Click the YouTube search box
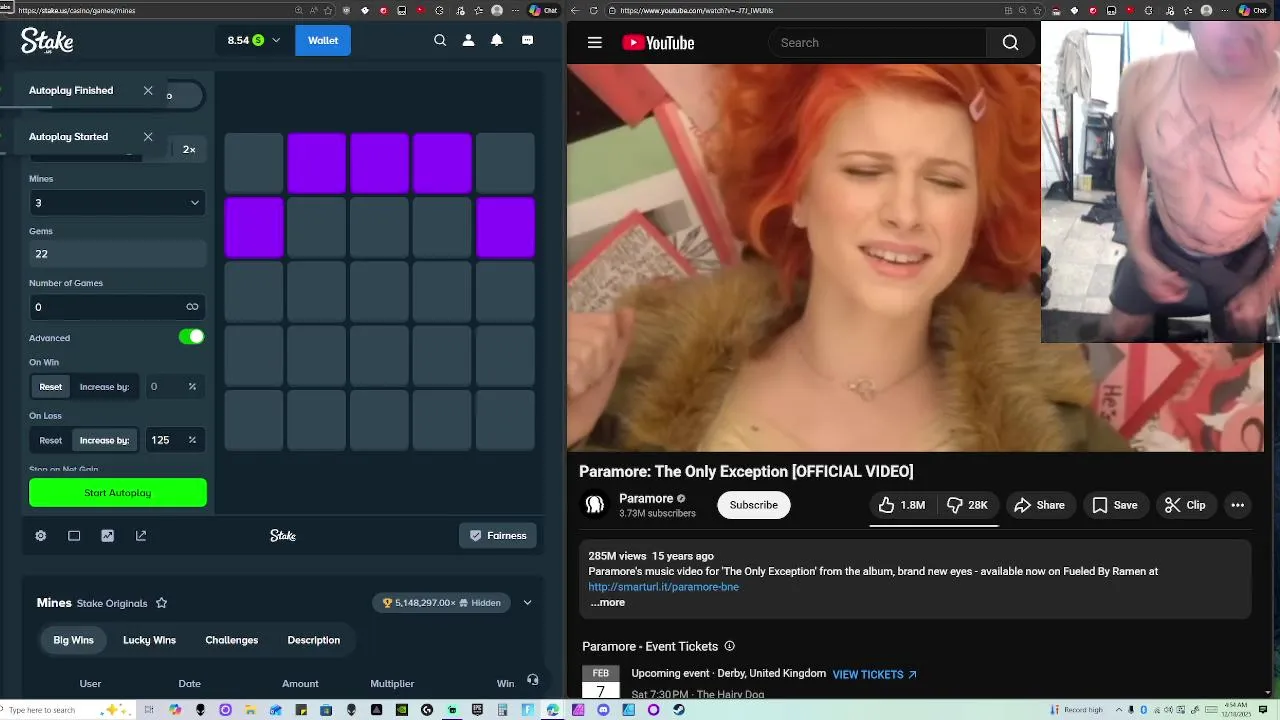This screenshot has width=1280, height=720. point(877,43)
